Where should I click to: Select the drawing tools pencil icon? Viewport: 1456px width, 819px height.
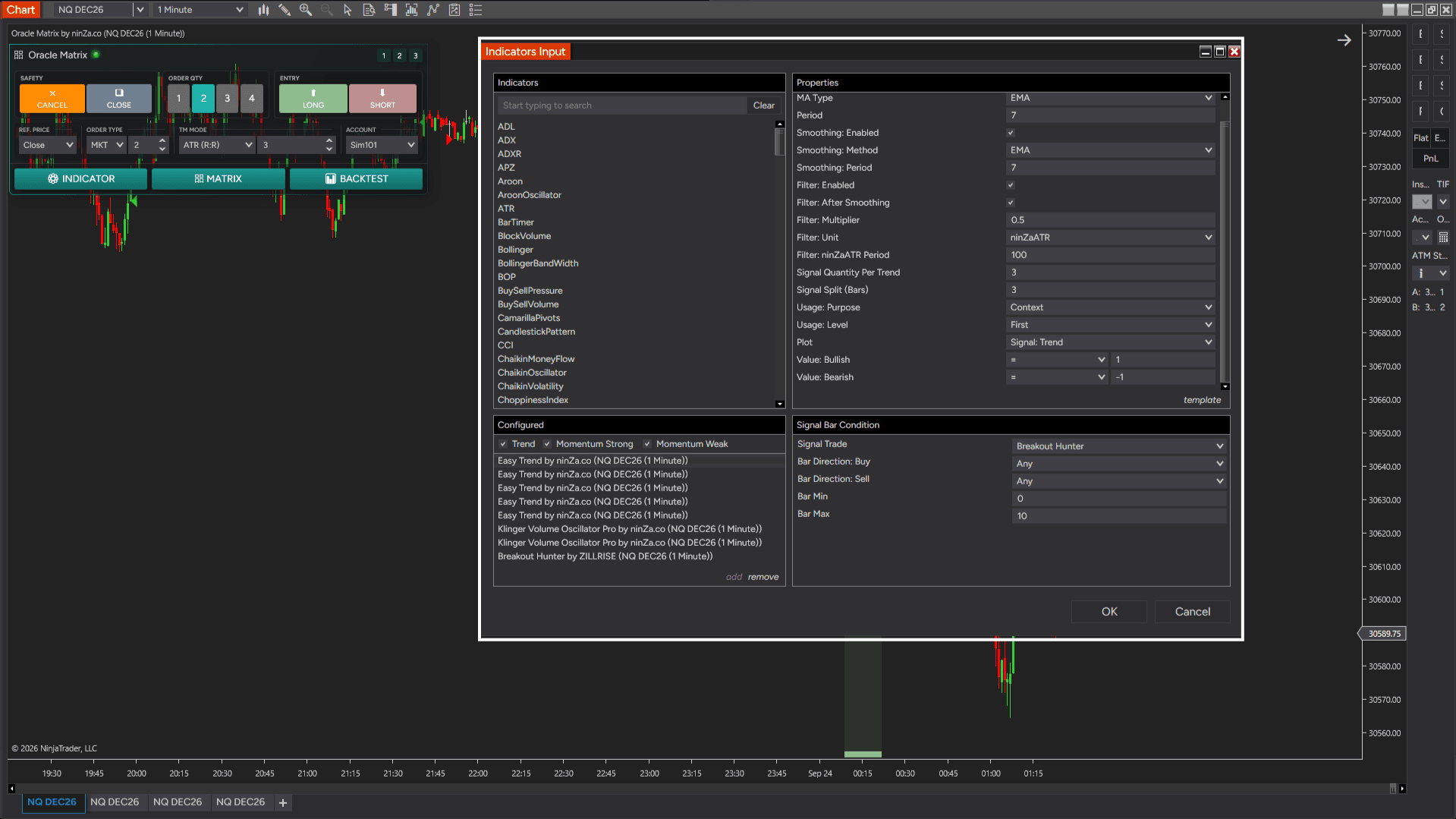click(x=285, y=10)
